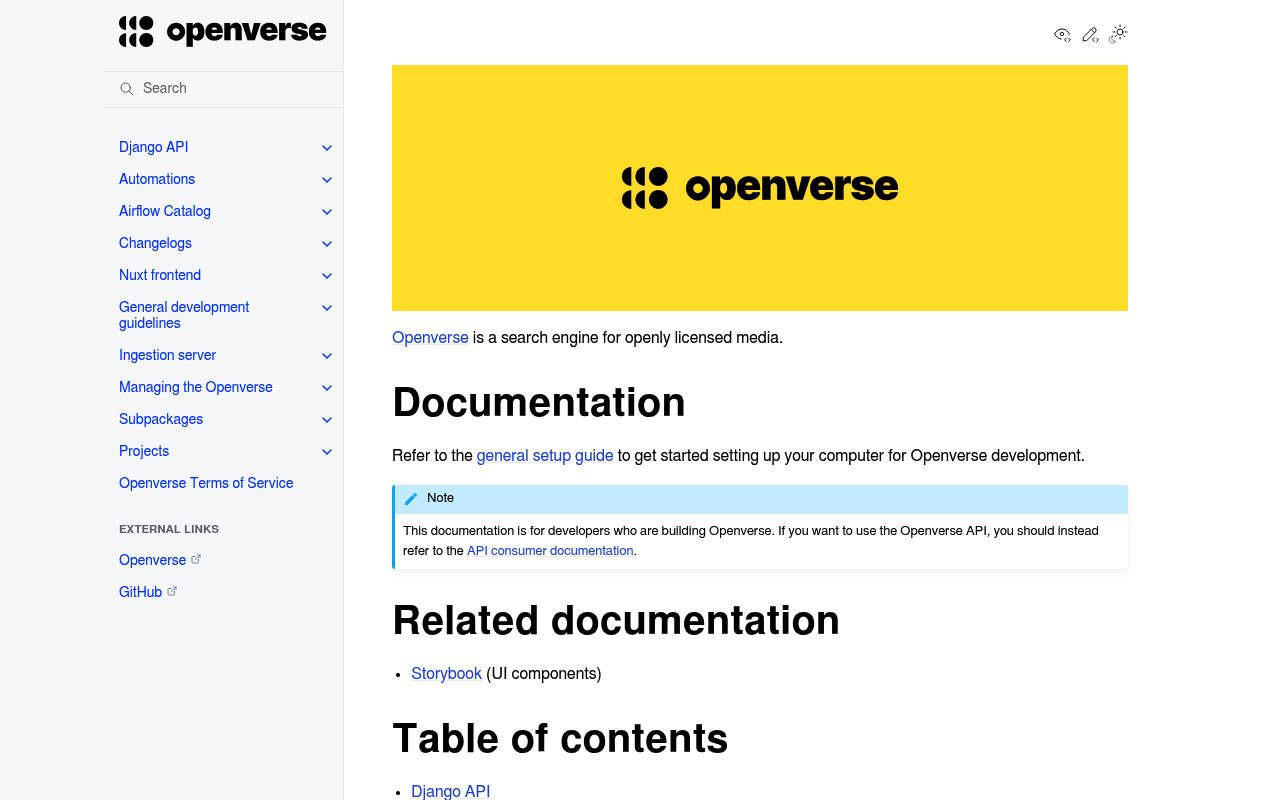Click the Openverse logo in sidebar
Image resolution: width=1280 pixels, height=800 pixels.
click(x=222, y=31)
